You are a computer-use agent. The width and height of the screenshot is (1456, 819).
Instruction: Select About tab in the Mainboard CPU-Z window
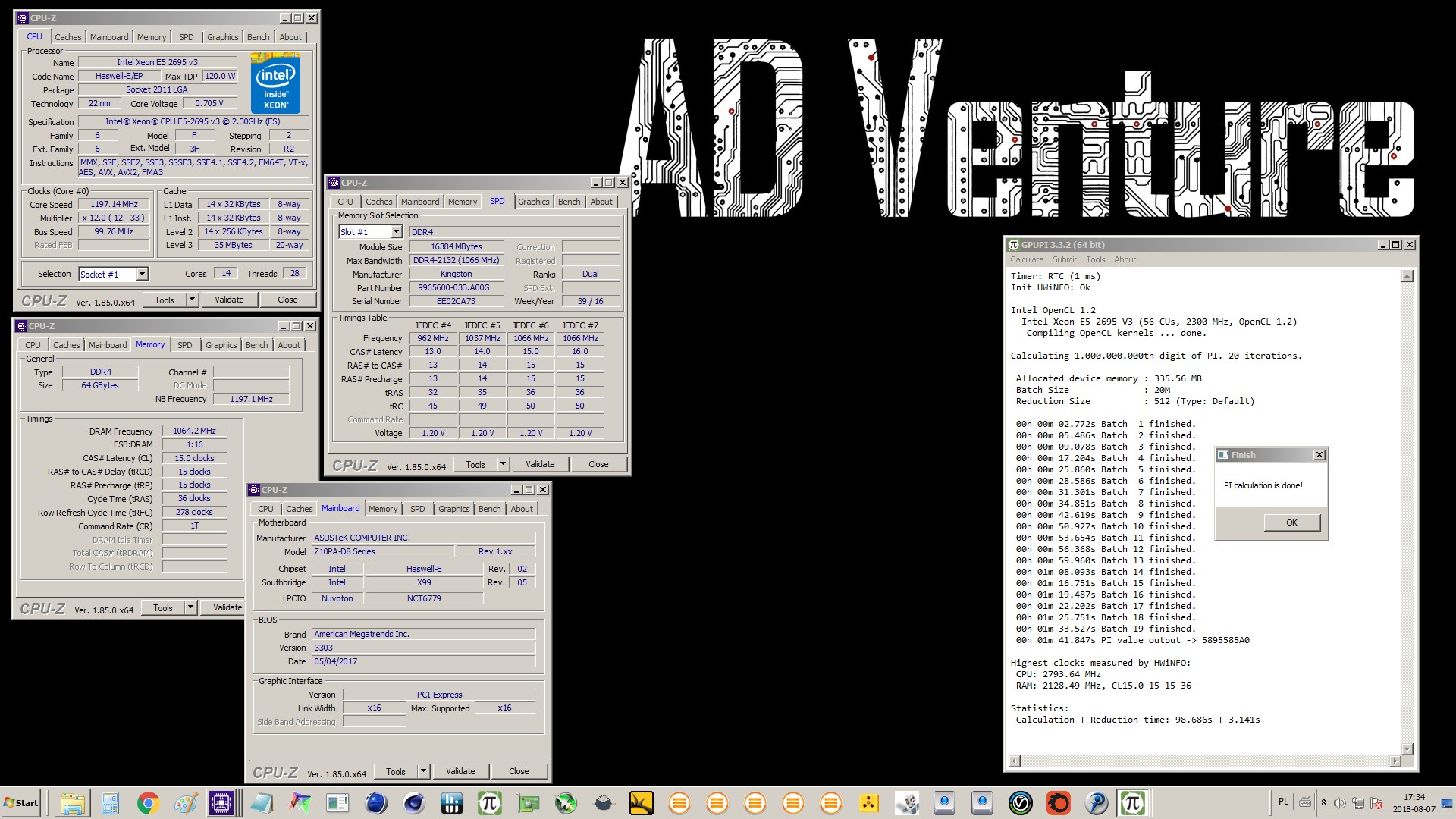pos(522,509)
